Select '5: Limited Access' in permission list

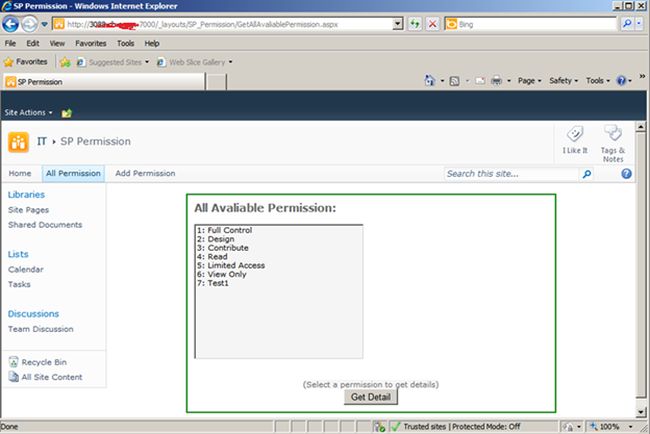pyautogui.click(x=231, y=265)
